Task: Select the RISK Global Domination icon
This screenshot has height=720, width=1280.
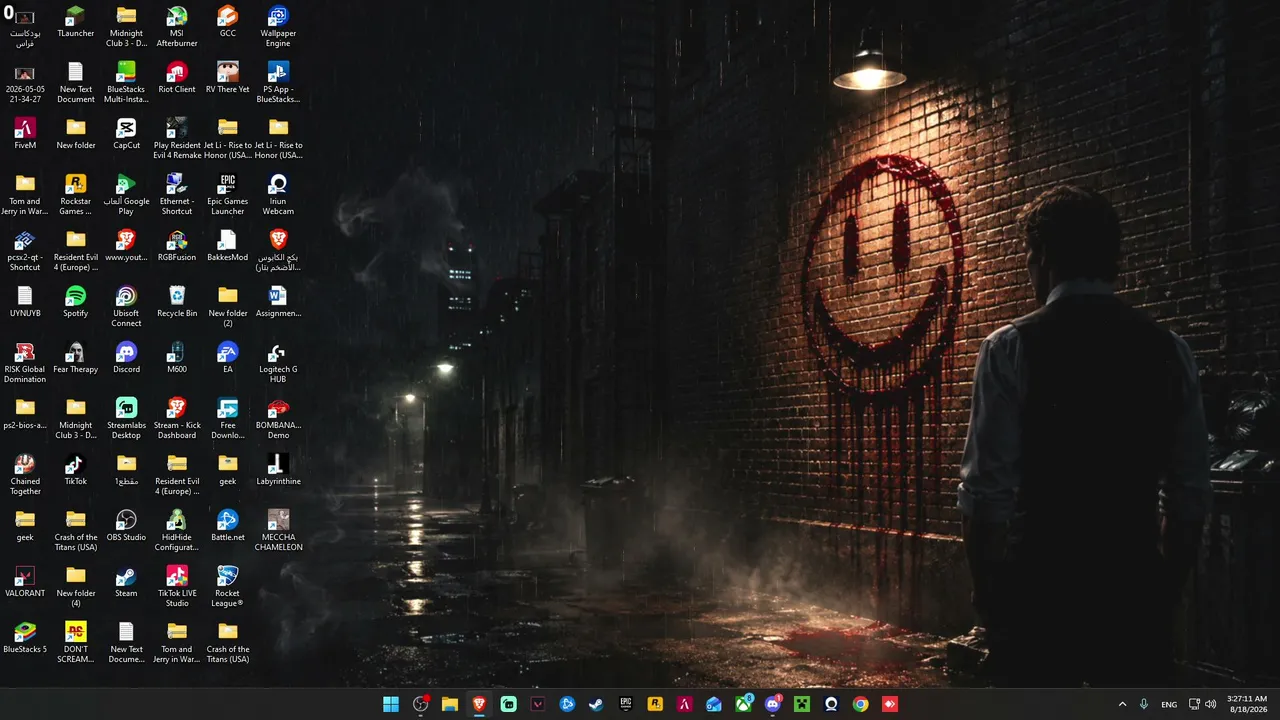Action: (x=25, y=363)
